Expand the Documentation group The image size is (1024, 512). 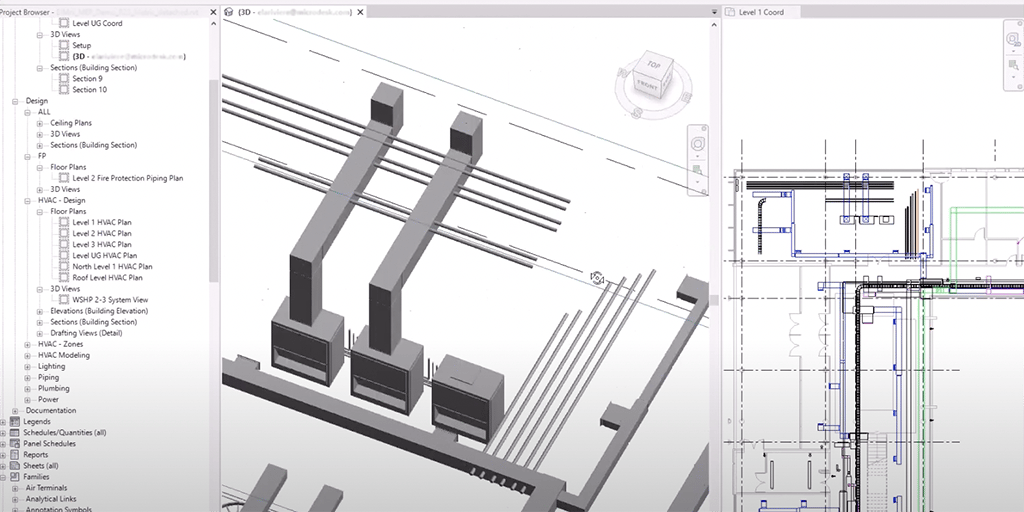tap(15, 411)
